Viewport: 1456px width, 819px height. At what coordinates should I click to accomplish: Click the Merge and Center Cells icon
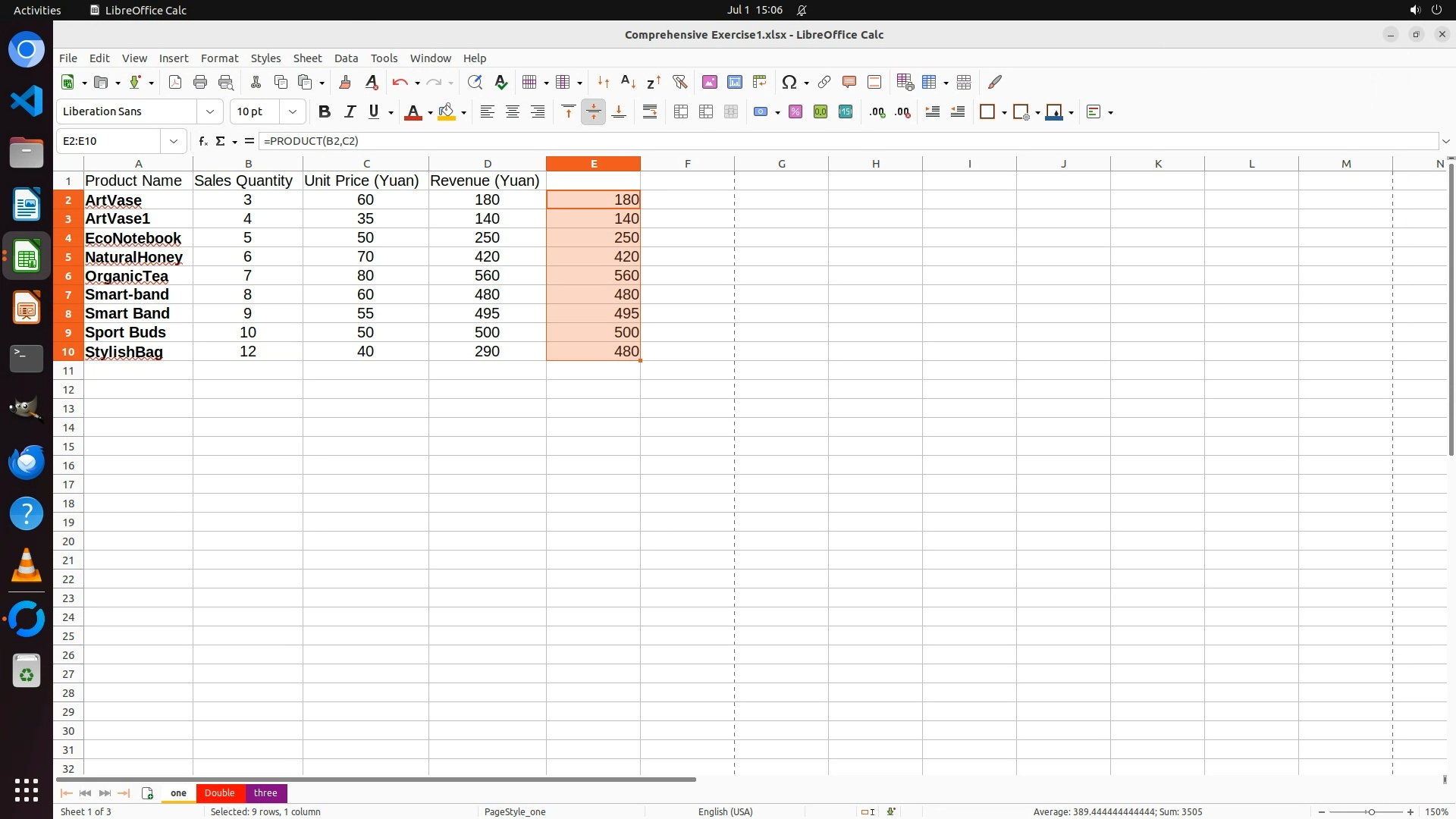(x=681, y=111)
